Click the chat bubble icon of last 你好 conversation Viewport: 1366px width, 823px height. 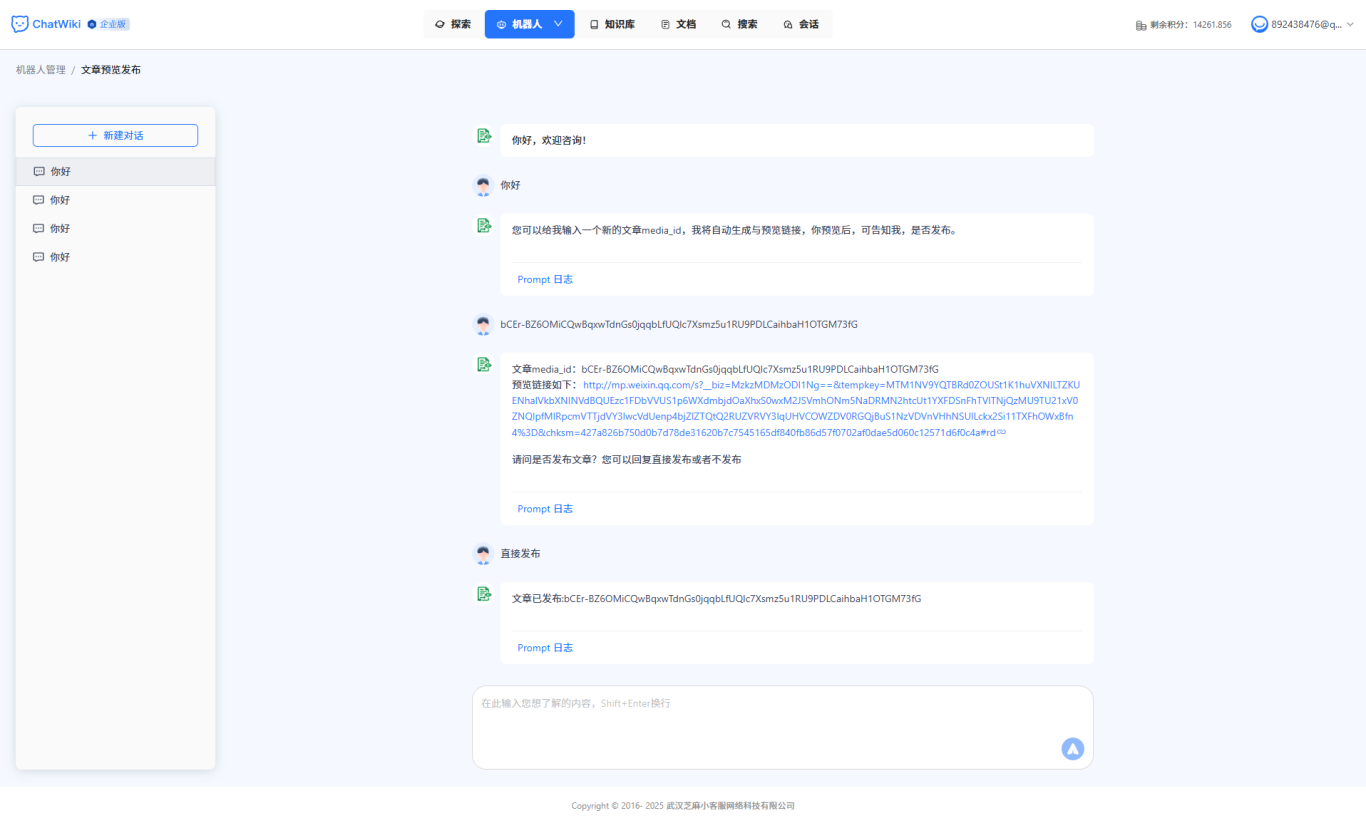[x=38, y=256]
